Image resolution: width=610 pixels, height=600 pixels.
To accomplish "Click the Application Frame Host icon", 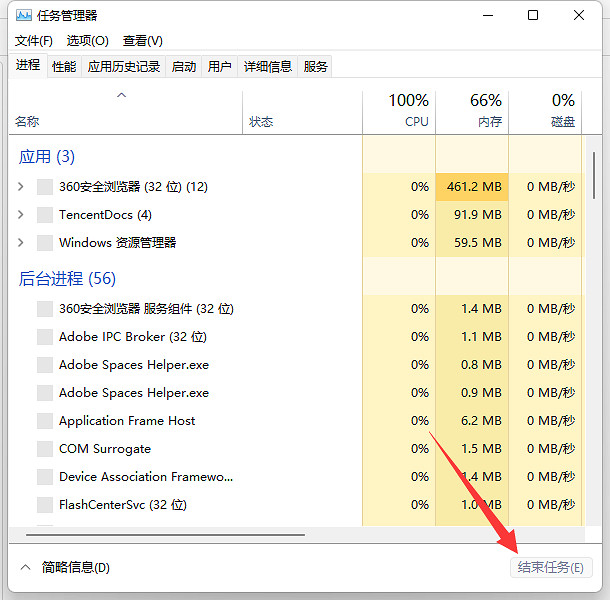I will (x=44, y=421).
